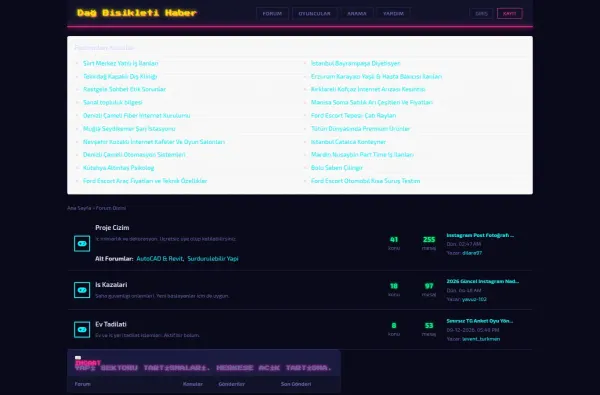The width and height of the screenshot is (600, 395).
Task: Click the Ev Tadilati forum gamepad icon
Action: (x=82, y=330)
